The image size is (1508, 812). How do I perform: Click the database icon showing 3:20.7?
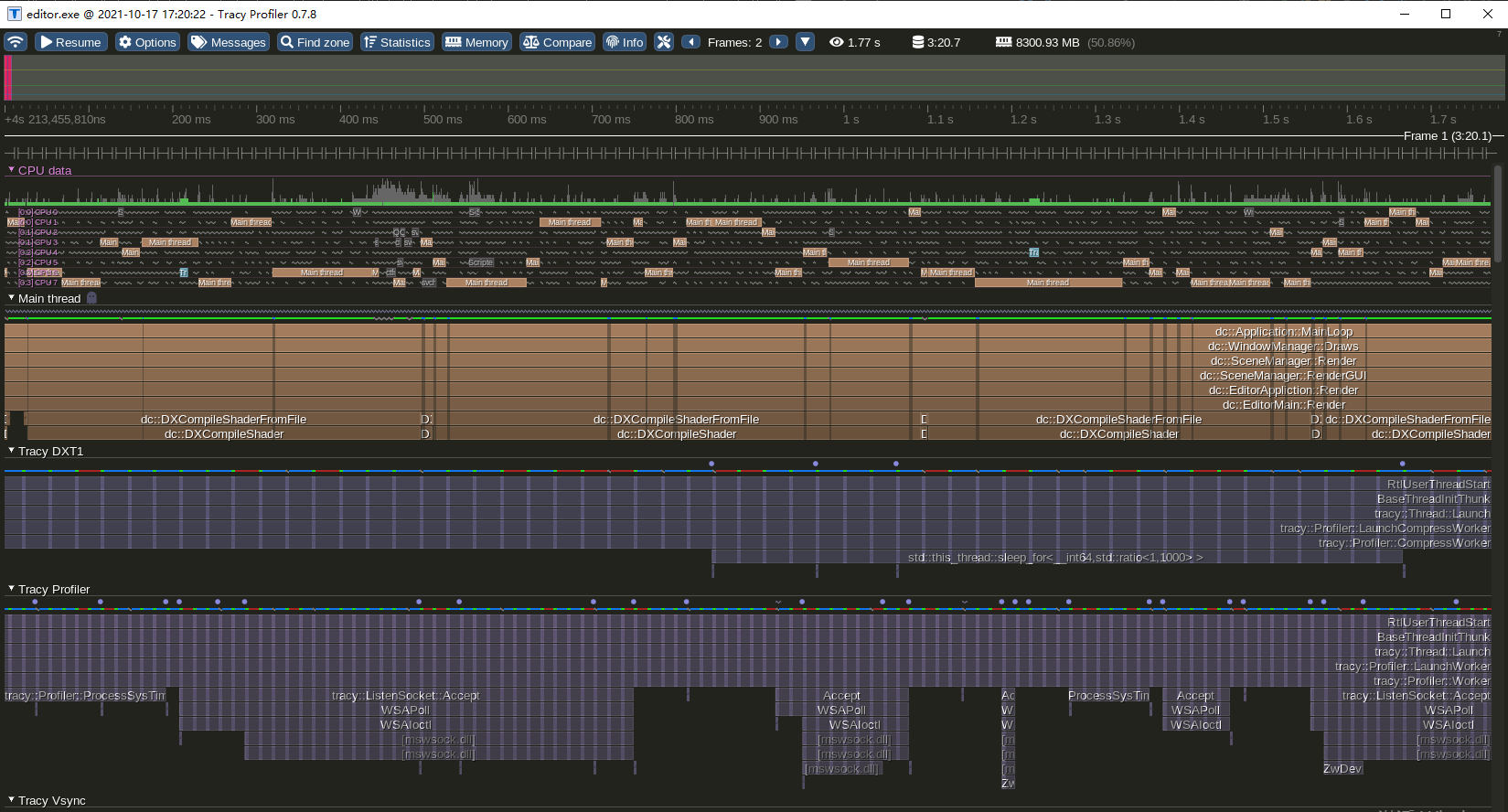point(917,42)
